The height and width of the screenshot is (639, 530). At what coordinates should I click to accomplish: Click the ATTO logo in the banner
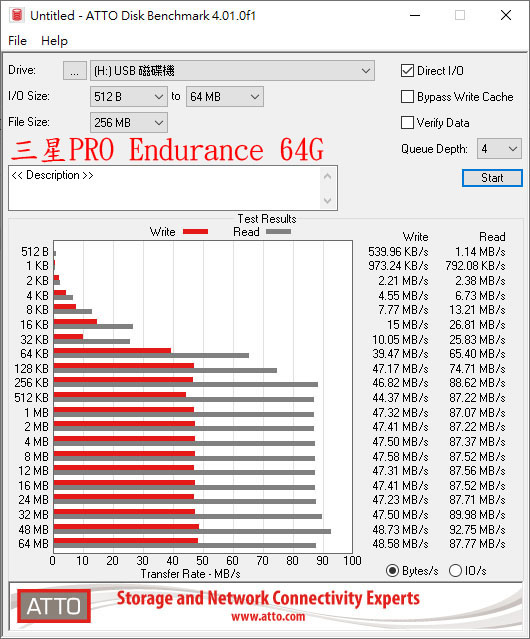tap(54, 606)
